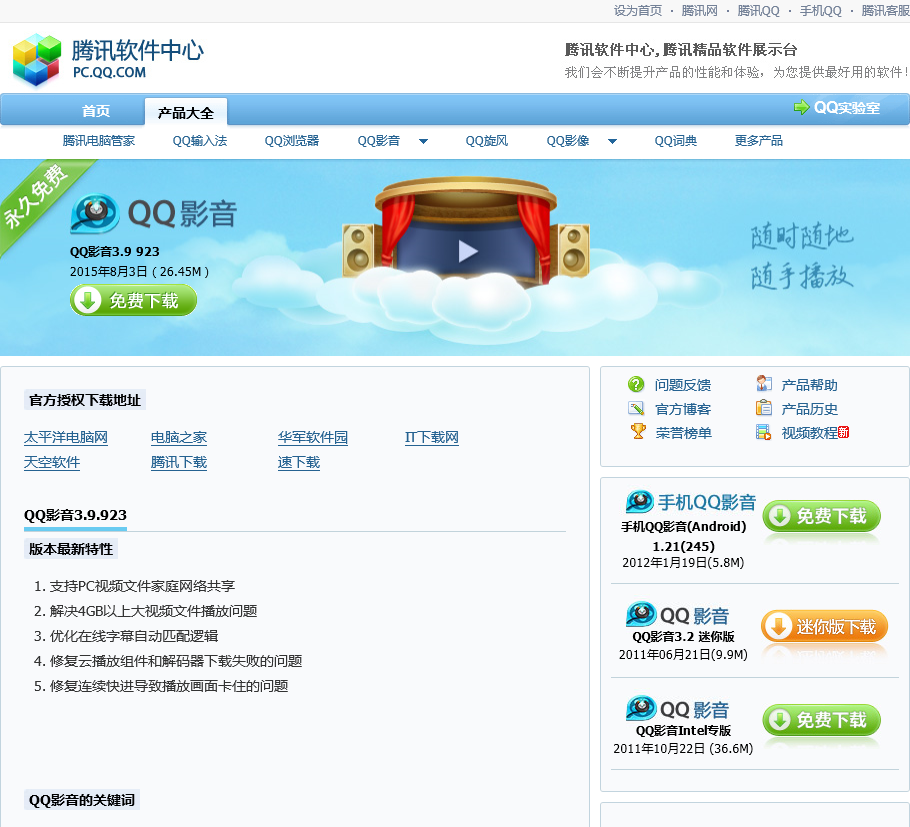Click the 官方博客 link
This screenshot has width=910, height=827.
tap(682, 409)
